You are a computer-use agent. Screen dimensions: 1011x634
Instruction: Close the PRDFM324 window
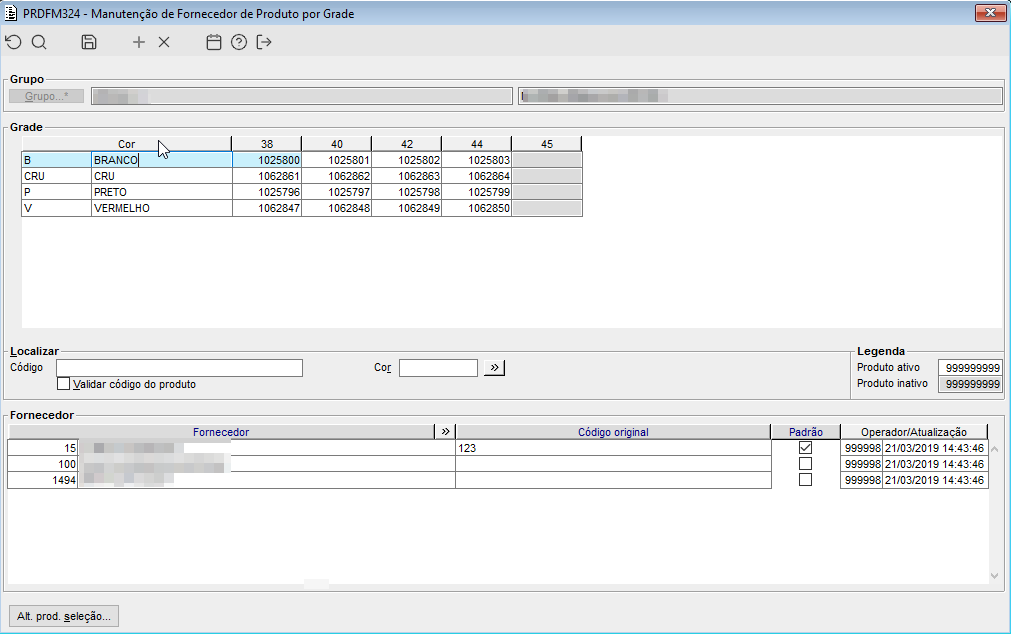pyautogui.click(x=990, y=13)
